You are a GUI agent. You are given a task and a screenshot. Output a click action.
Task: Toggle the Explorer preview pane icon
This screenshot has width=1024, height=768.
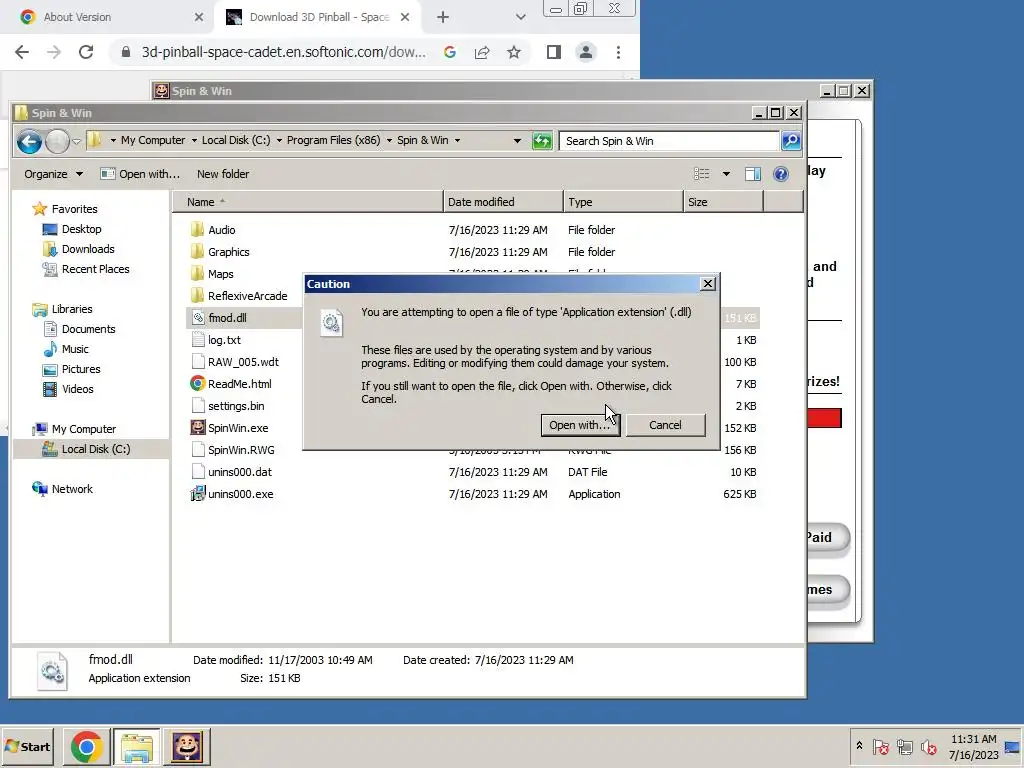pos(752,174)
